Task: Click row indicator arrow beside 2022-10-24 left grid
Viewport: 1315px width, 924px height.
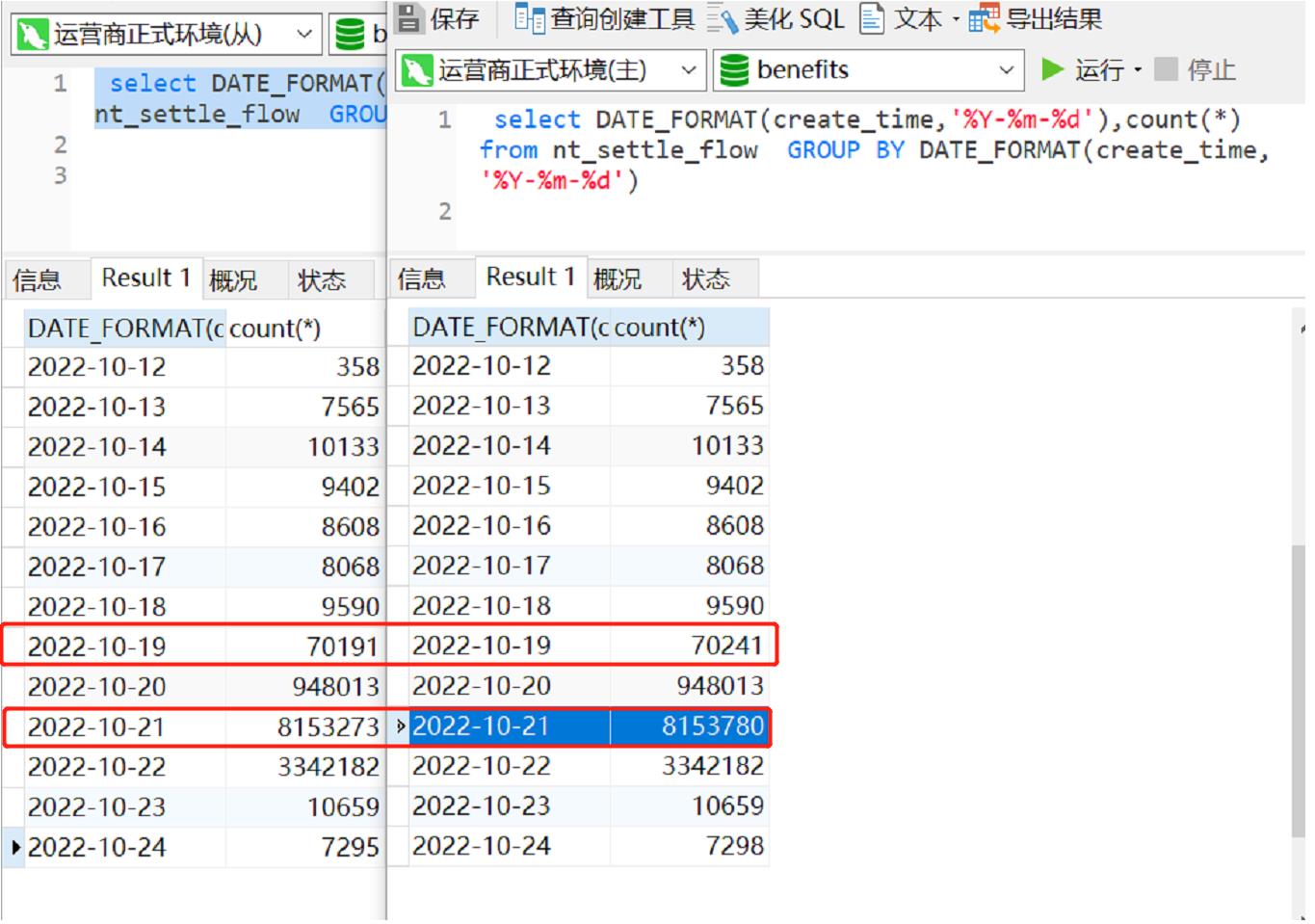Action: (14, 848)
